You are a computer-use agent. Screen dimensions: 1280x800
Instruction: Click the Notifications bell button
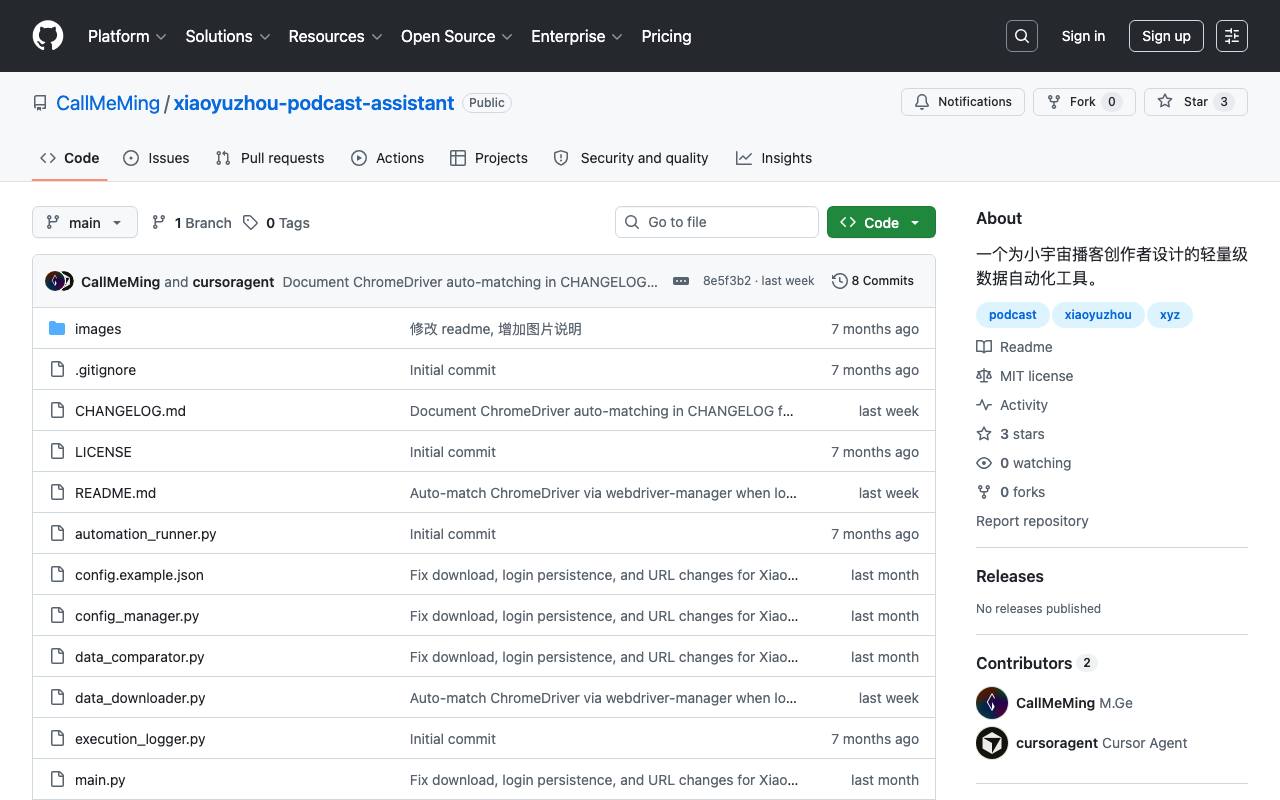click(963, 102)
